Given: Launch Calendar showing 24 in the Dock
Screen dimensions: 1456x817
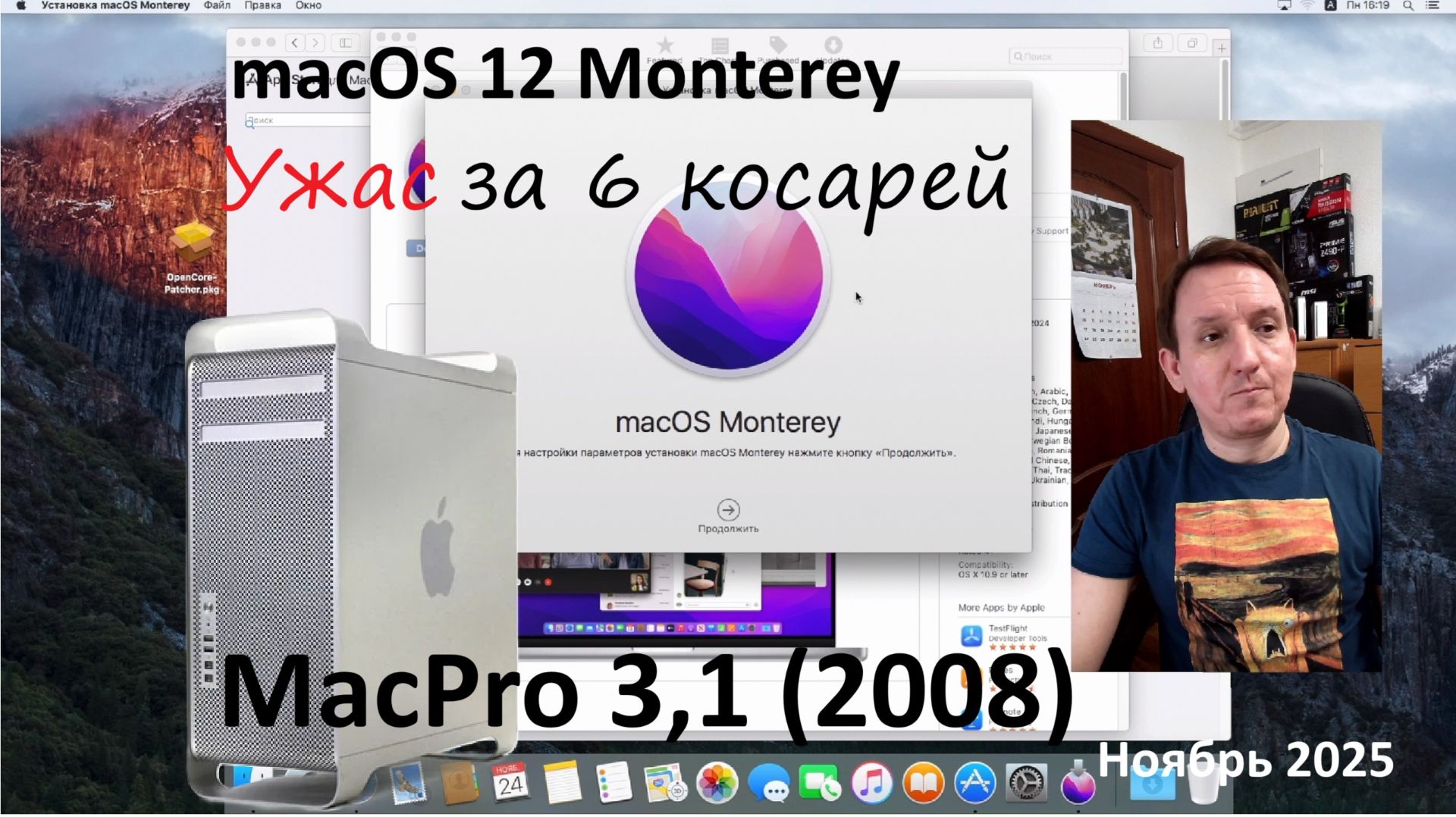Looking at the screenshot, I should point(510,784).
